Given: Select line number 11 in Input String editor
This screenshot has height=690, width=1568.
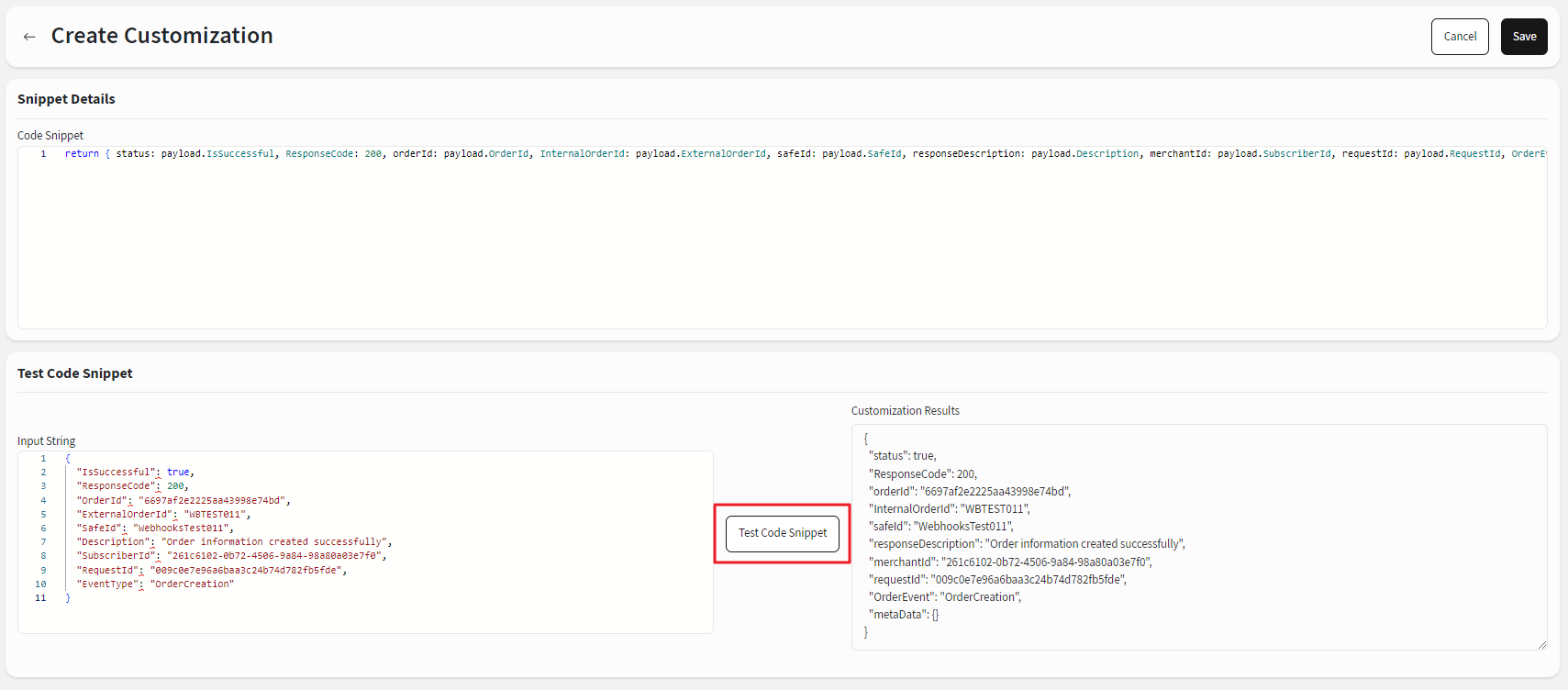Looking at the screenshot, I should 40,598.
